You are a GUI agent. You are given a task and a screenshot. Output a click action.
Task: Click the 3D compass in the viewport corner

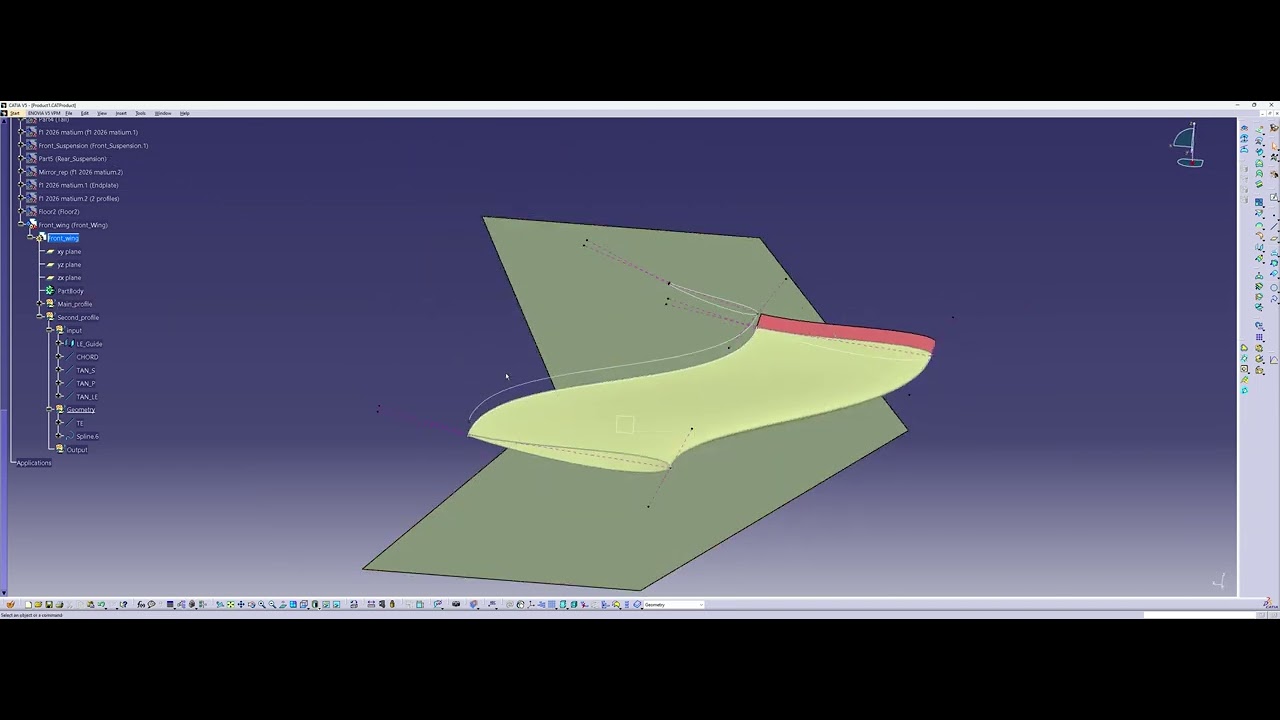pyautogui.click(x=1187, y=147)
